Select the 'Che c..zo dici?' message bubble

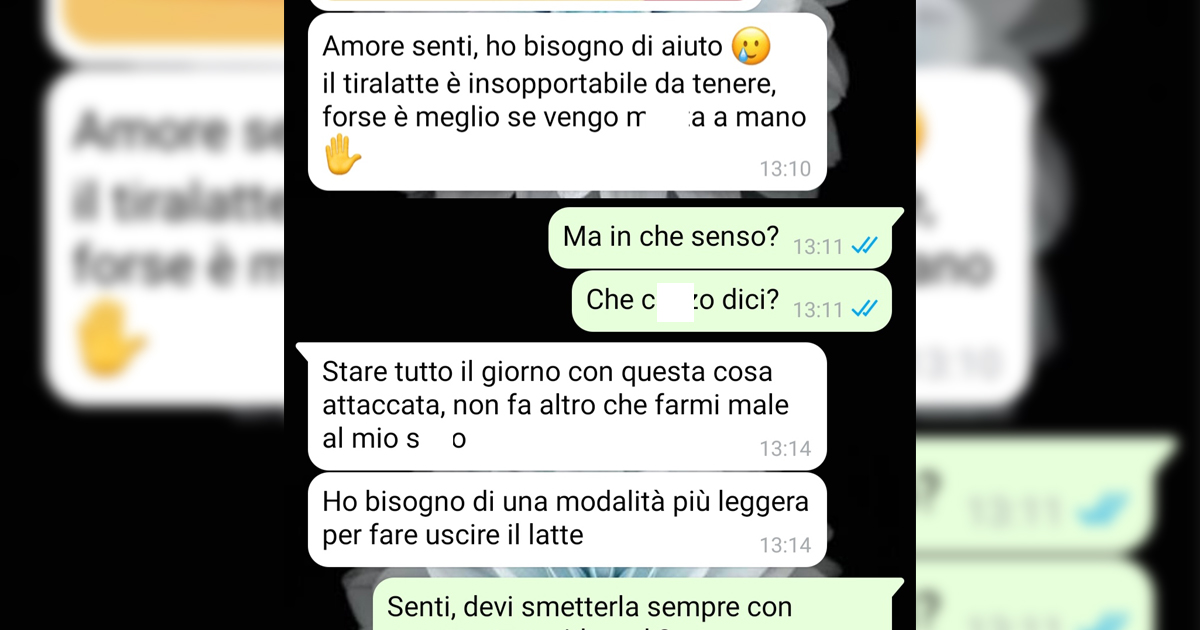pyautogui.click(x=731, y=301)
